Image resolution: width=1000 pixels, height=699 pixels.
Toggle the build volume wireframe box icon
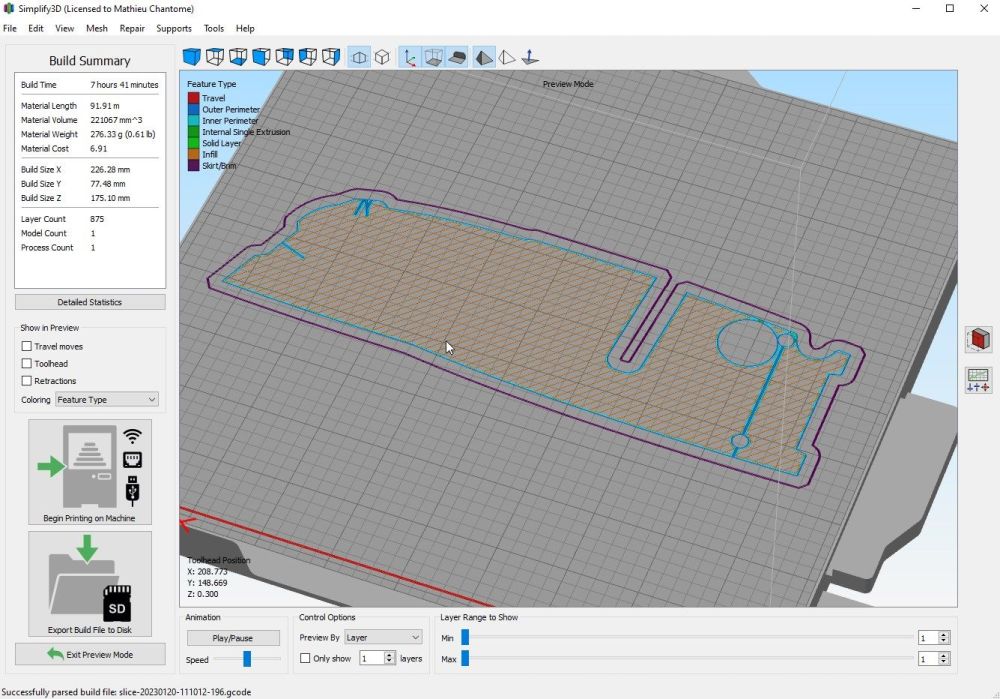pyautogui.click(x=433, y=57)
